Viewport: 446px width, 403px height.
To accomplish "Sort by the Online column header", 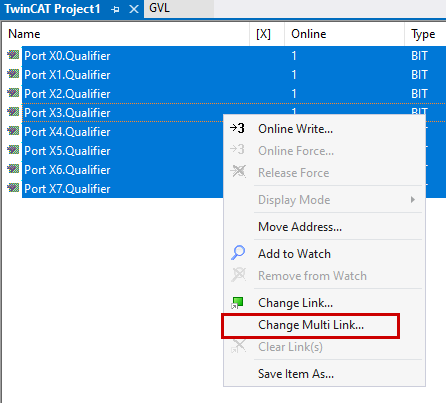I will click(344, 34).
